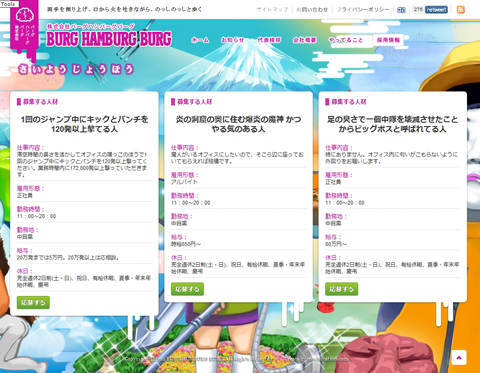
Task: Click the blue retweet button
Action: (x=436, y=10)
